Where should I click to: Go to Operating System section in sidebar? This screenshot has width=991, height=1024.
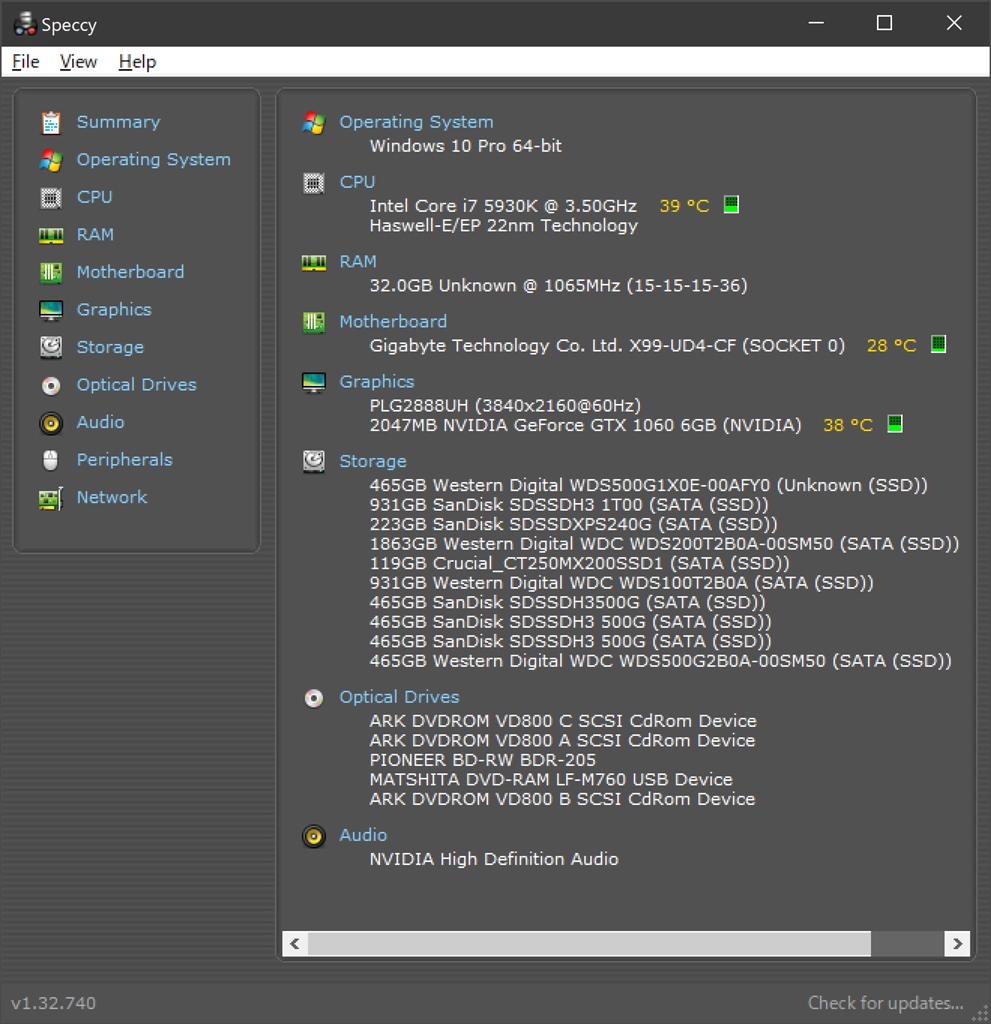154,160
